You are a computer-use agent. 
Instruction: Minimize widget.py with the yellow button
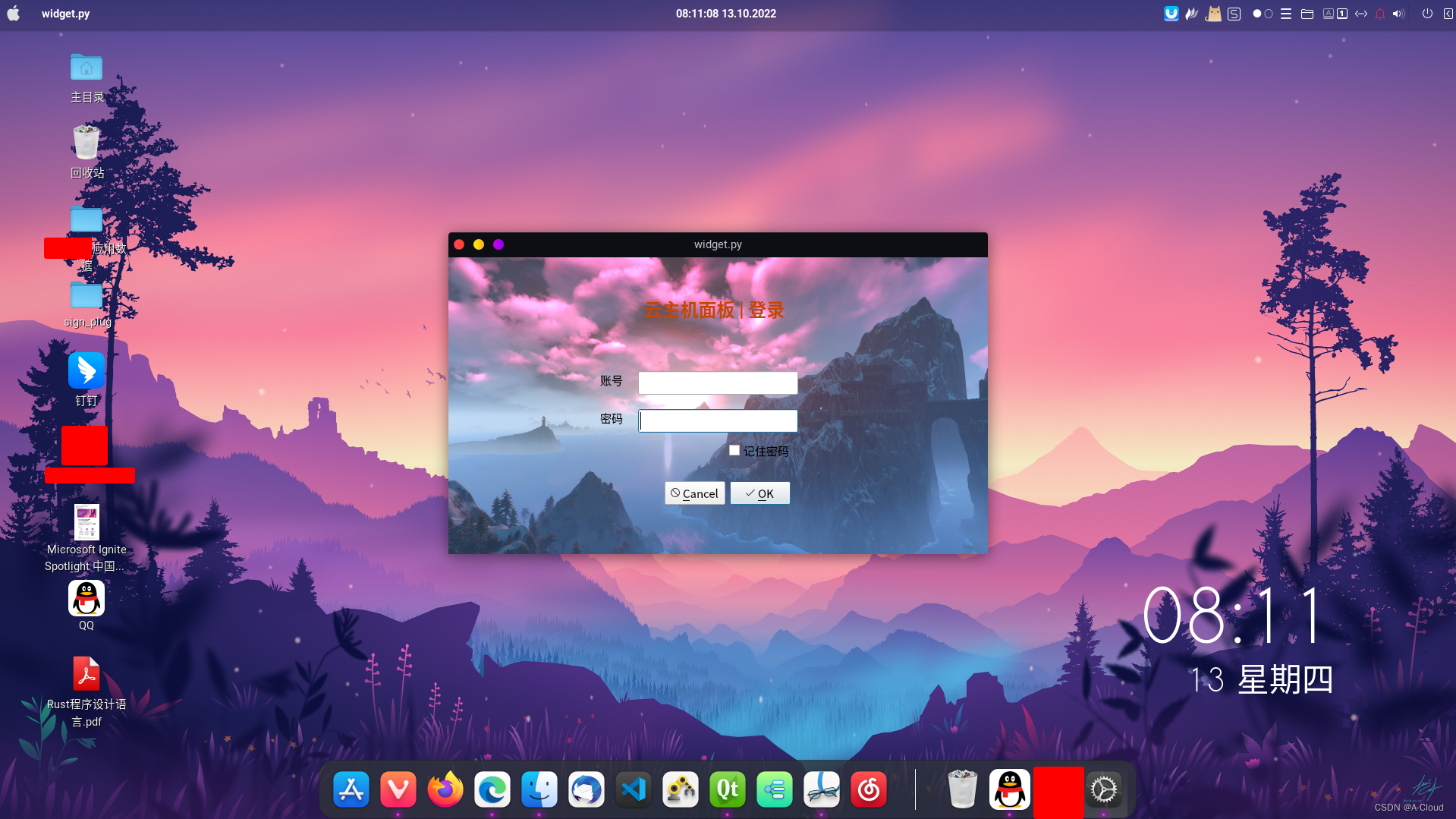click(479, 244)
